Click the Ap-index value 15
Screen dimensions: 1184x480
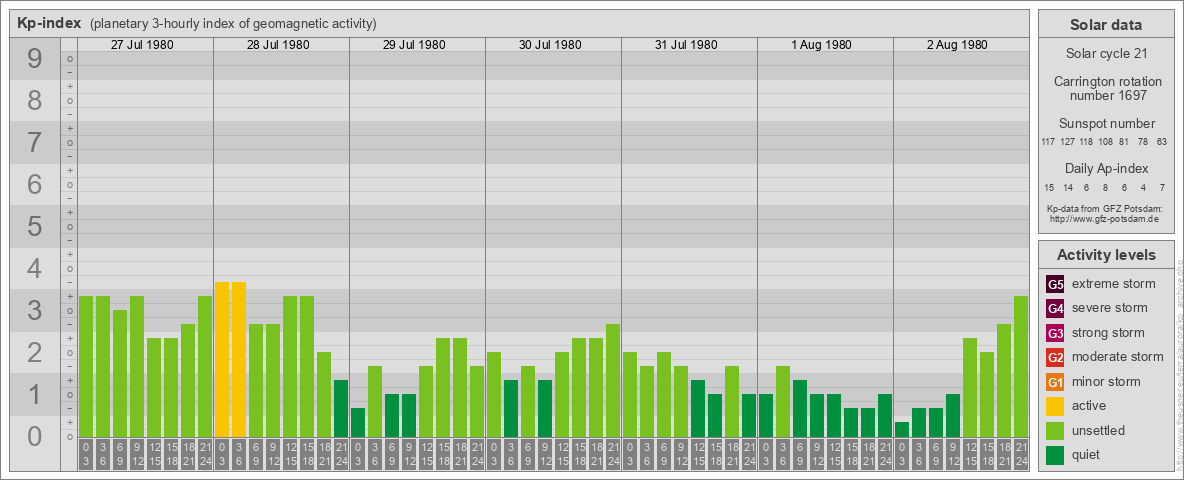click(x=1049, y=187)
